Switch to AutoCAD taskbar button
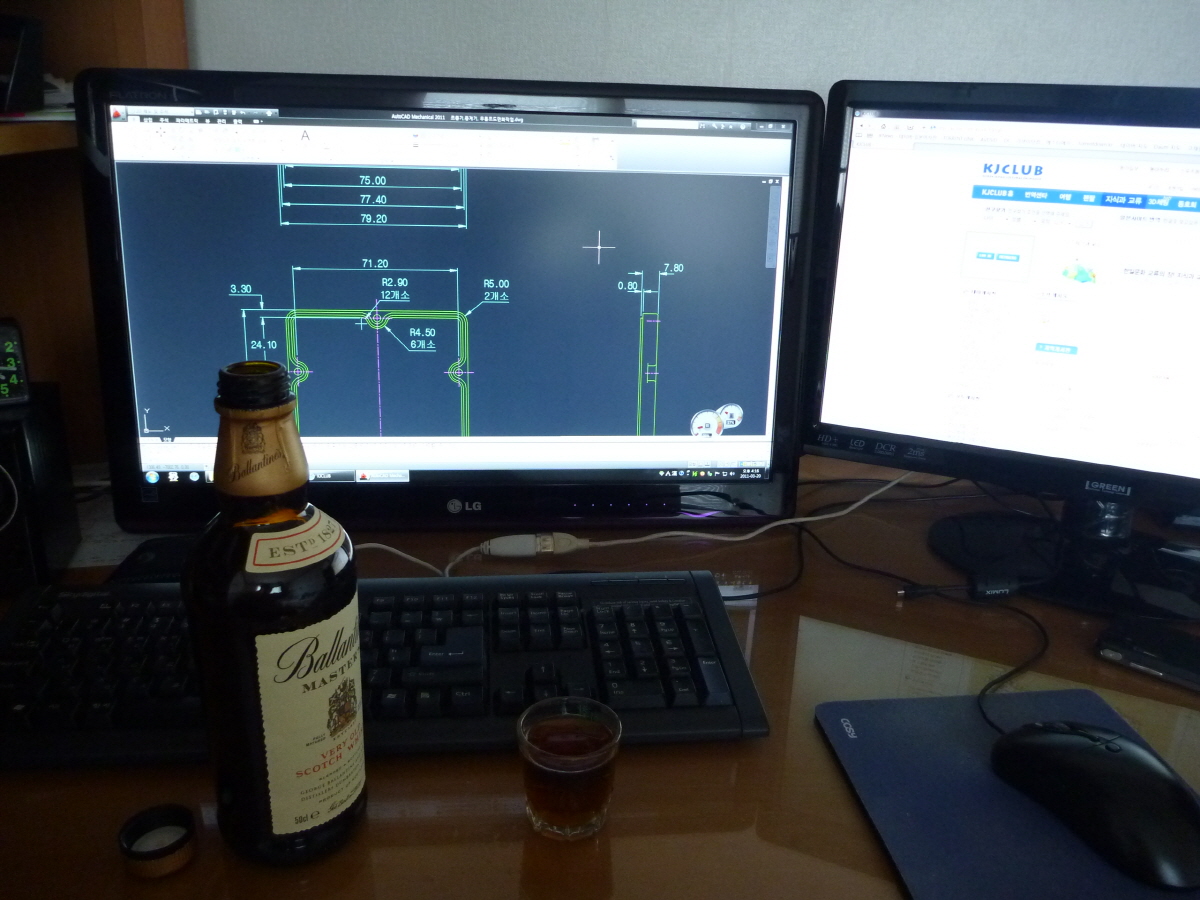Screen dimensions: 1200x900 point(381,476)
